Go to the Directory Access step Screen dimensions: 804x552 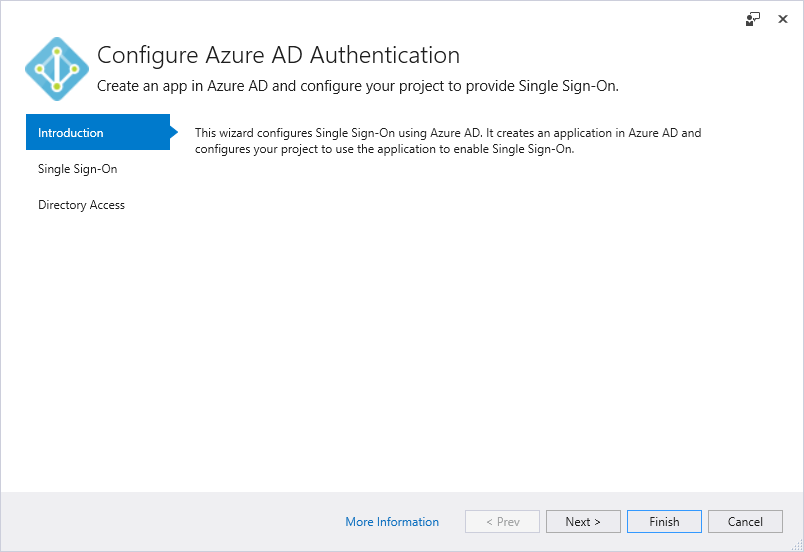[82, 205]
